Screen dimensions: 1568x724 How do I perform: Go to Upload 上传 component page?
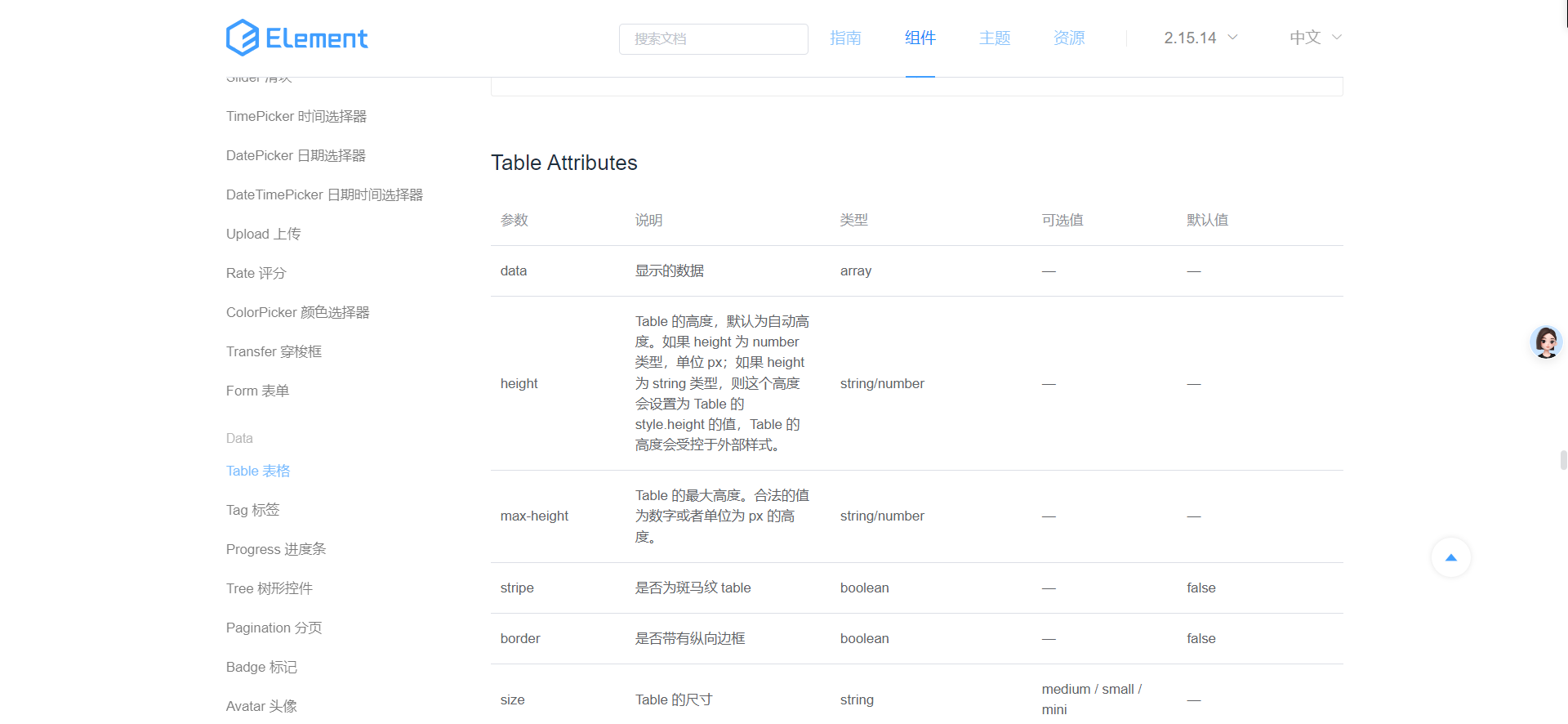coord(263,235)
